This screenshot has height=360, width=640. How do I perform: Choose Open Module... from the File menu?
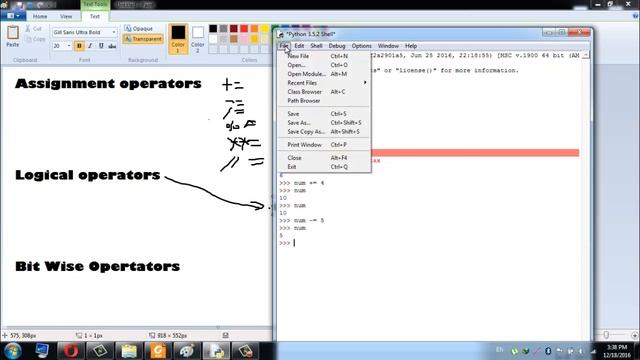(324, 74)
